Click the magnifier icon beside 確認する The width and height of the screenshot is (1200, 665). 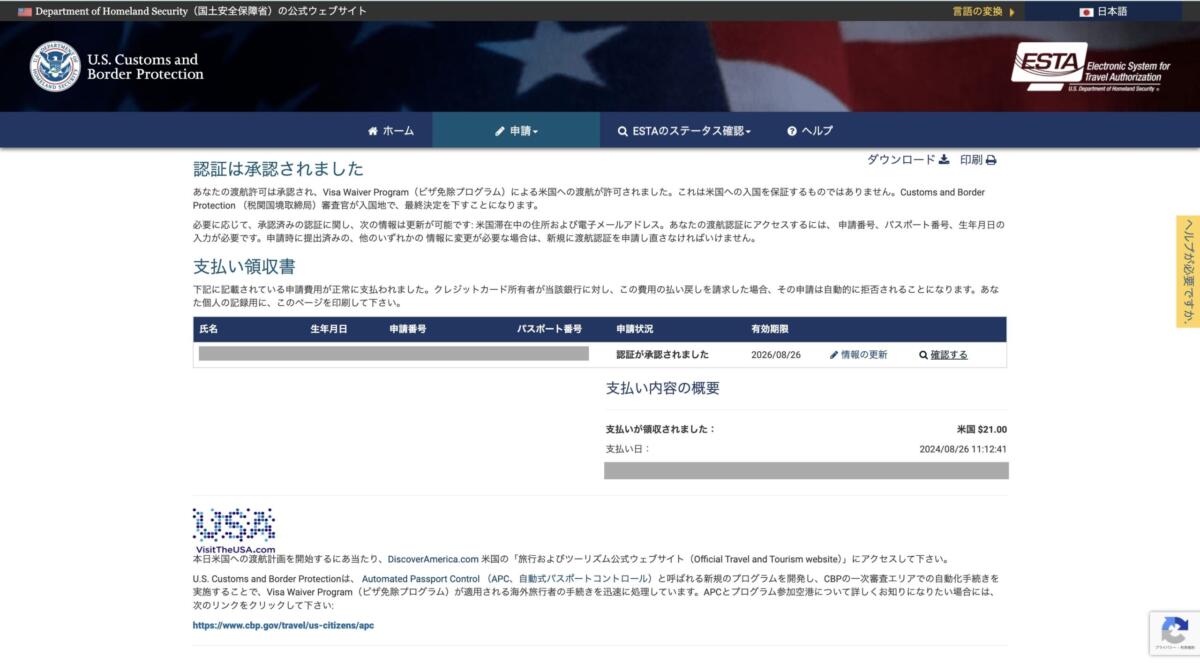(x=923, y=355)
